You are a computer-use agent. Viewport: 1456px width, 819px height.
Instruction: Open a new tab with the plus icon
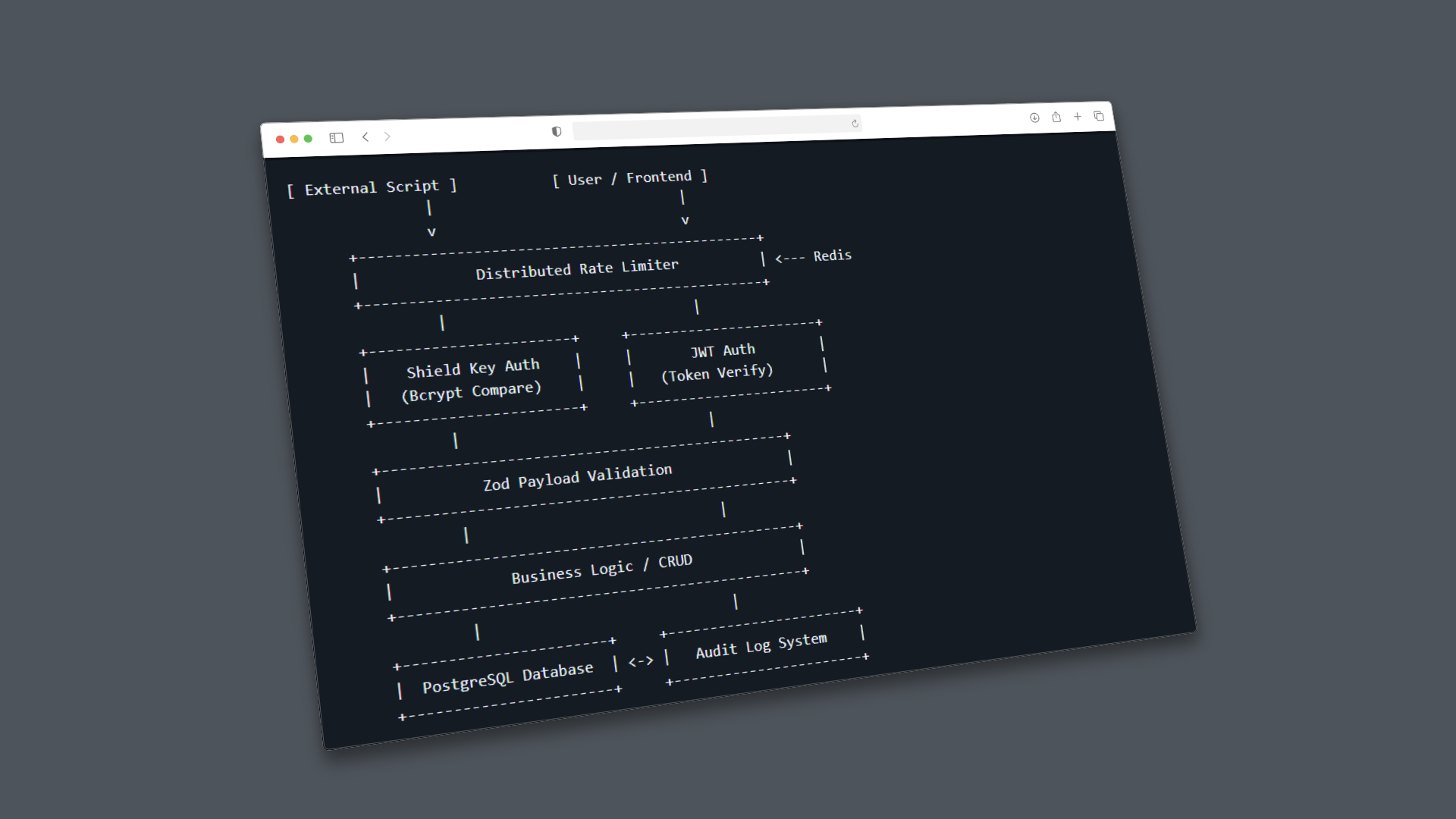click(x=1078, y=116)
